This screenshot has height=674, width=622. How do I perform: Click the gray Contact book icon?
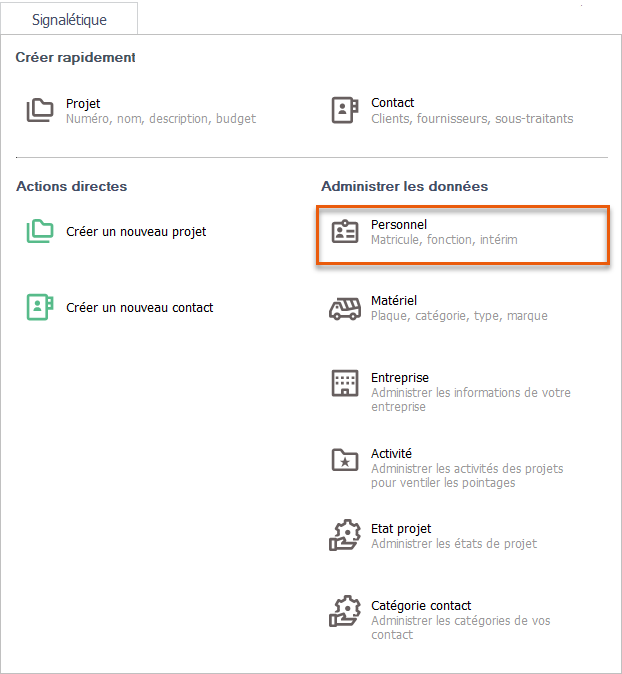click(345, 110)
